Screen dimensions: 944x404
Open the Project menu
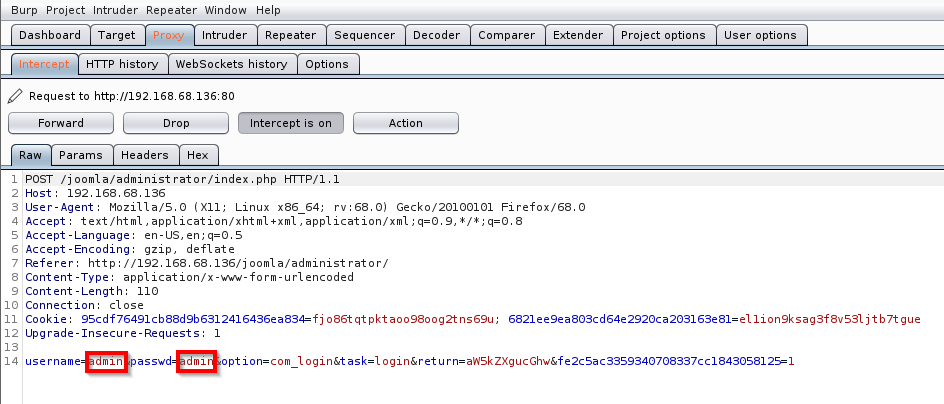click(66, 10)
